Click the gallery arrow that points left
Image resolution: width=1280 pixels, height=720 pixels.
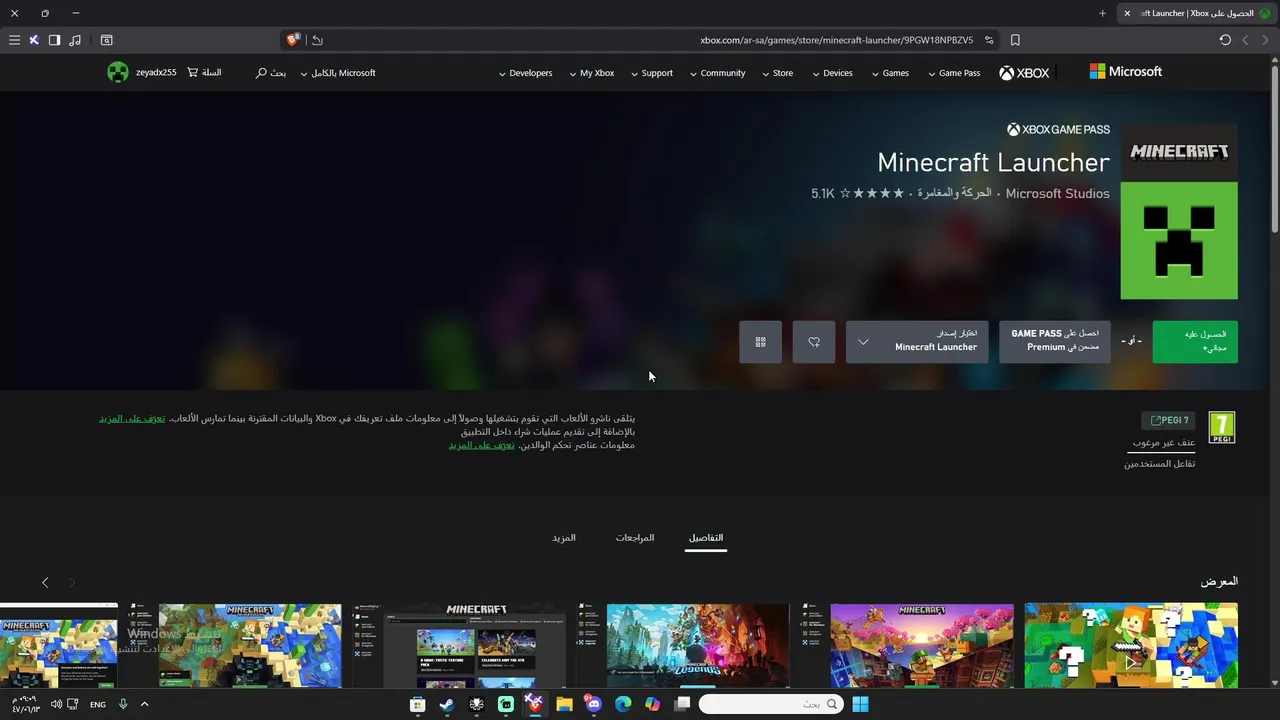45,582
